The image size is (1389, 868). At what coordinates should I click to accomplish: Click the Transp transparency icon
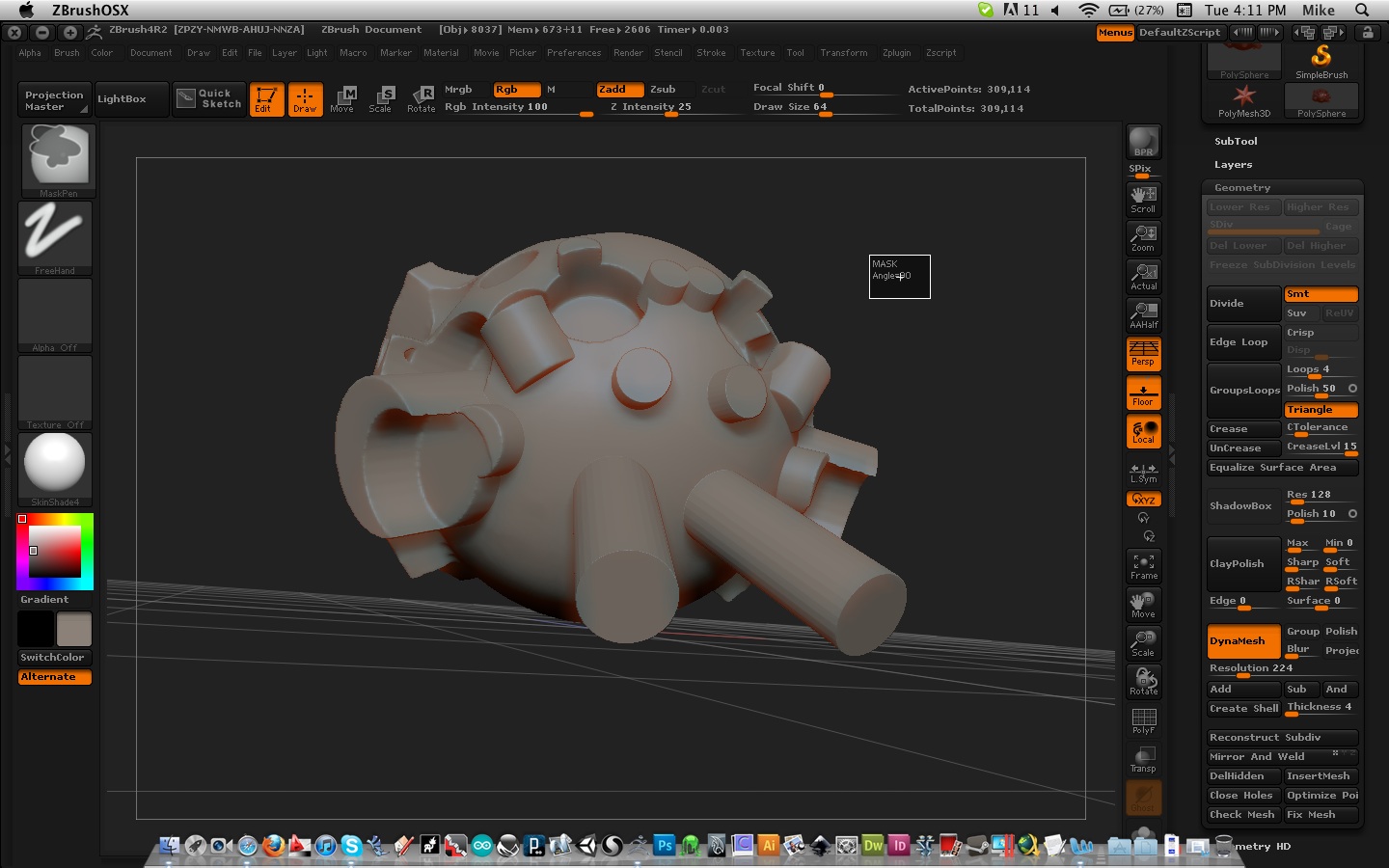coord(1143,758)
